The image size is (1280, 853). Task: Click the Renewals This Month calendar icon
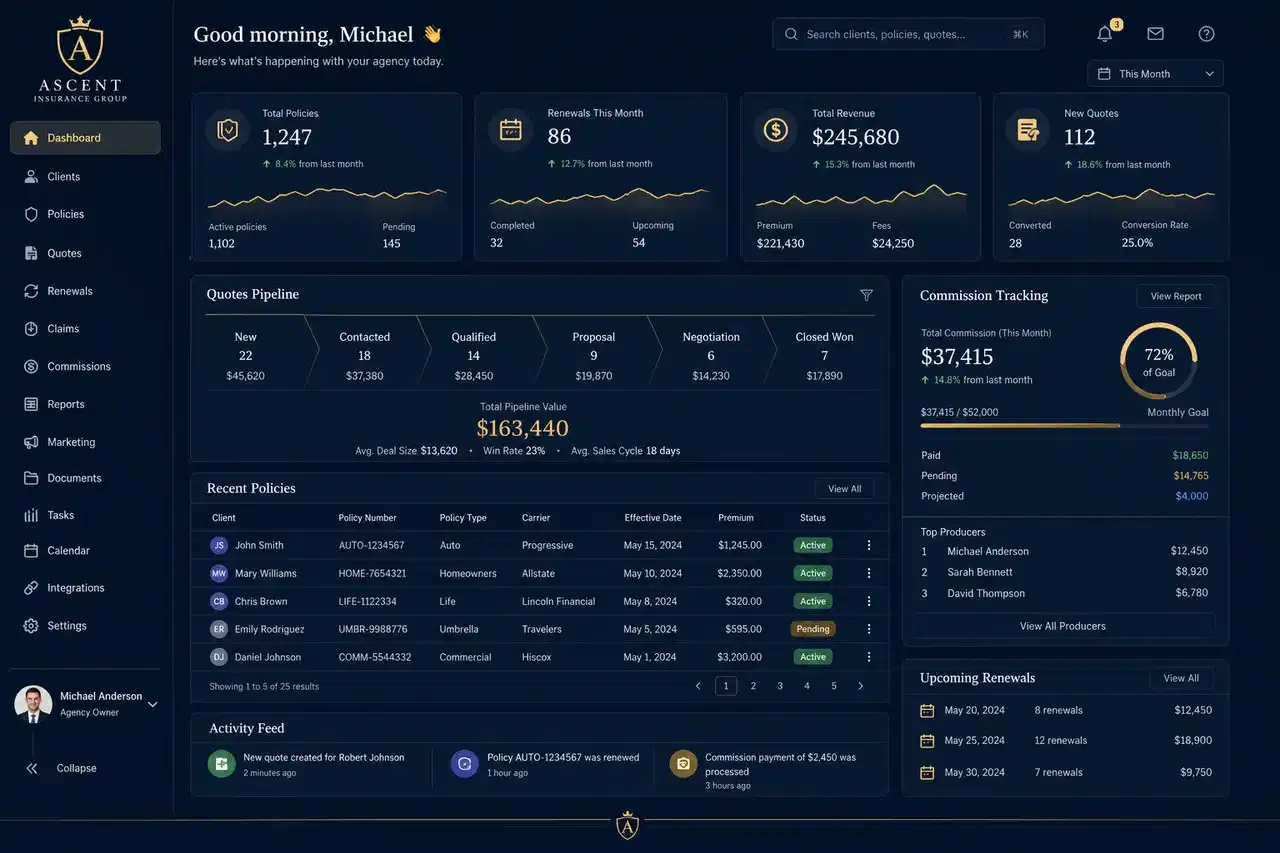pos(510,130)
